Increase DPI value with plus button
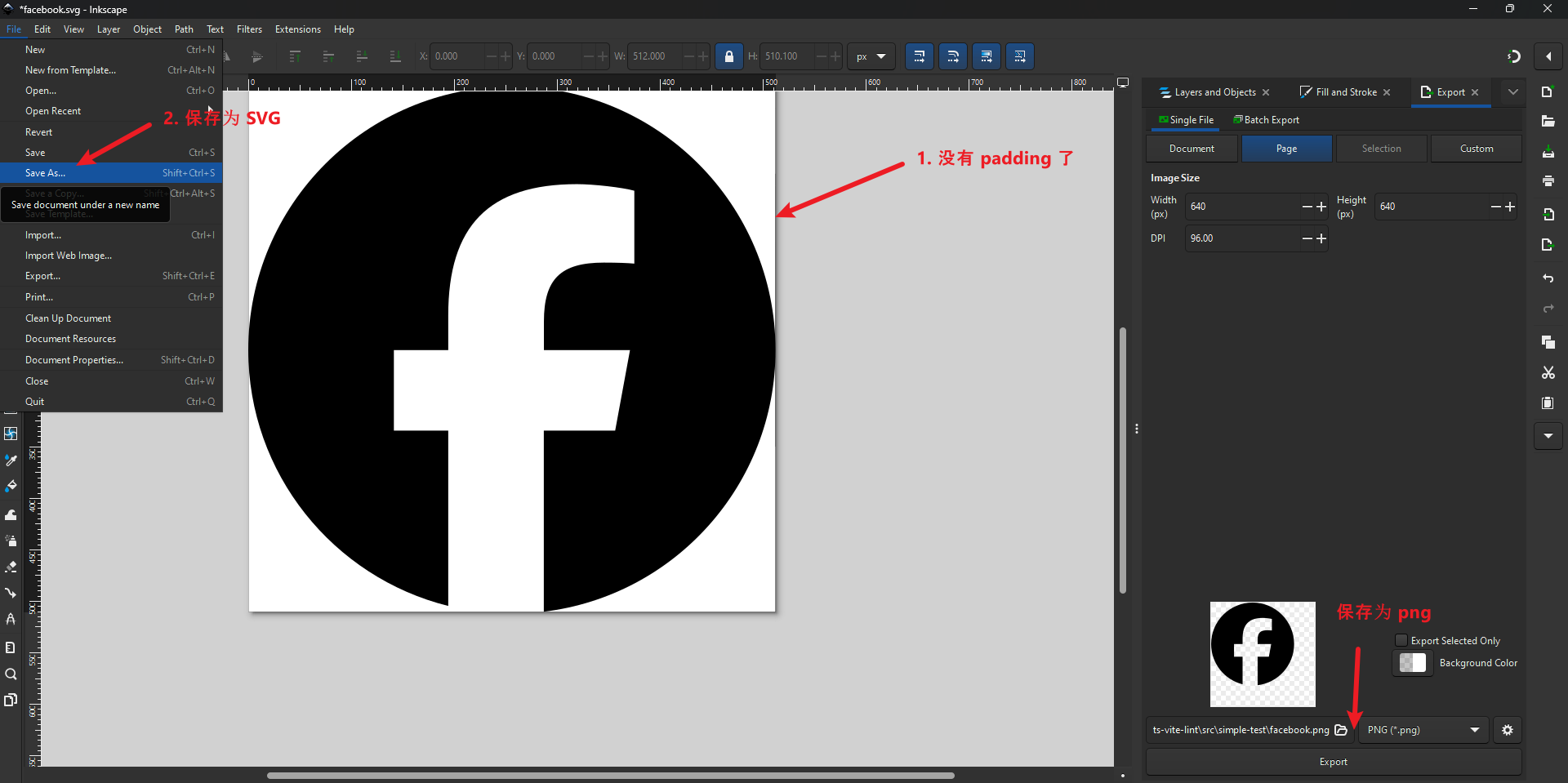1568x783 pixels. point(1321,238)
